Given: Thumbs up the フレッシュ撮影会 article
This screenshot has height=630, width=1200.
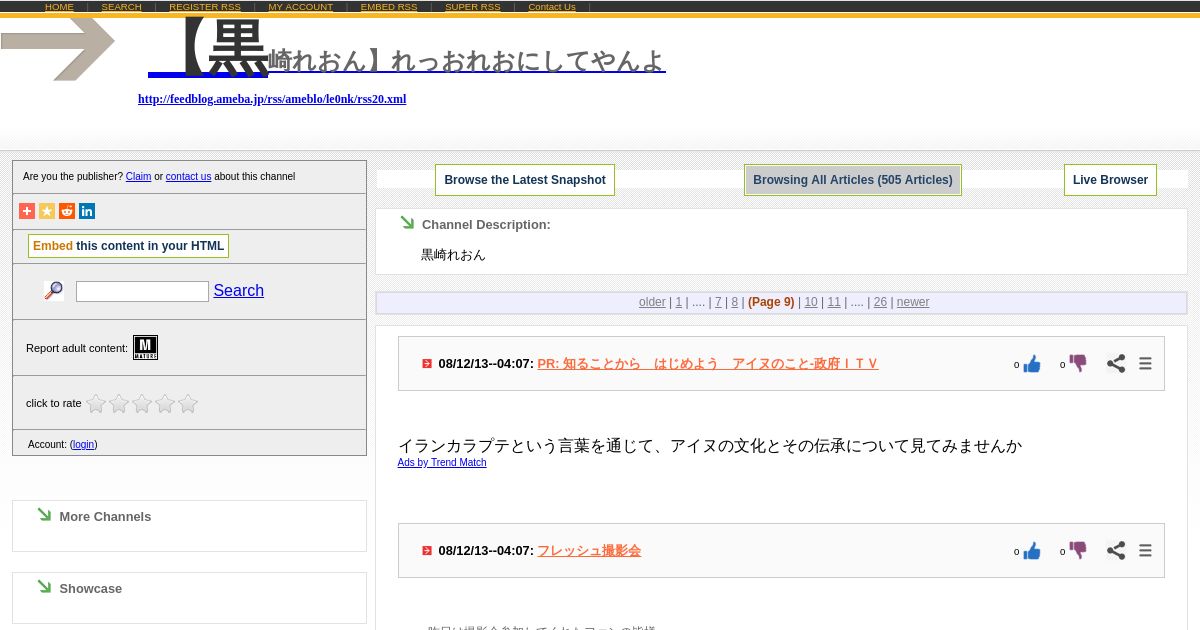Looking at the screenshot, I should pyautogui.click(x=1032, y=551).
